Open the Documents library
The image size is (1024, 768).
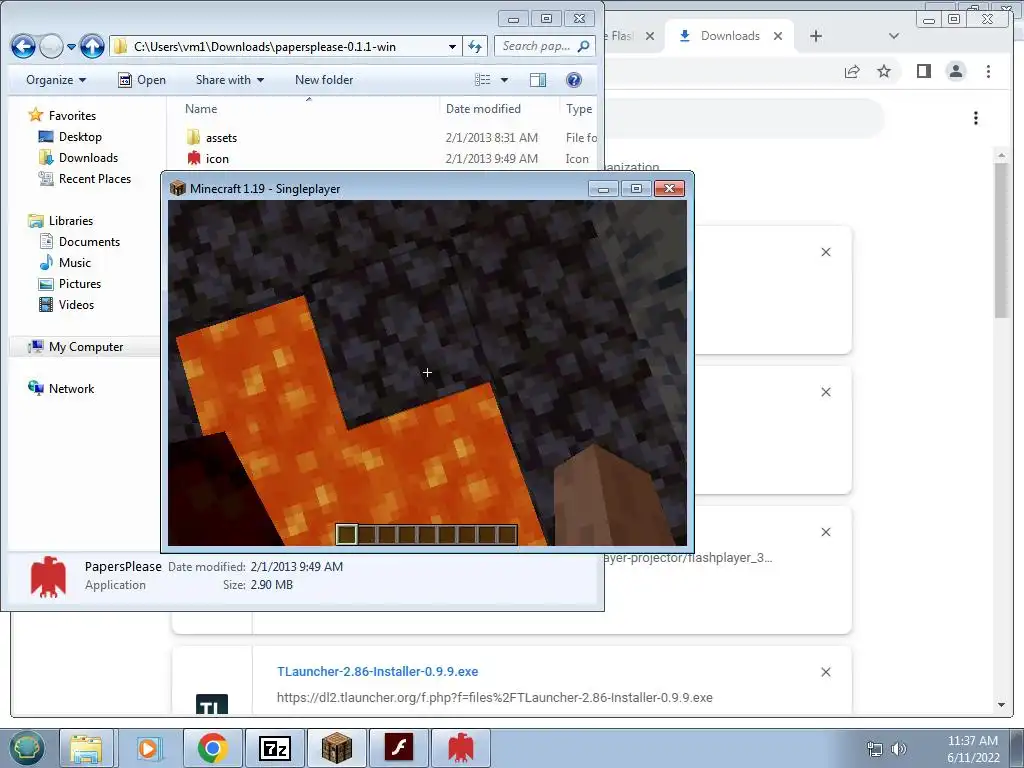[89, 242]
